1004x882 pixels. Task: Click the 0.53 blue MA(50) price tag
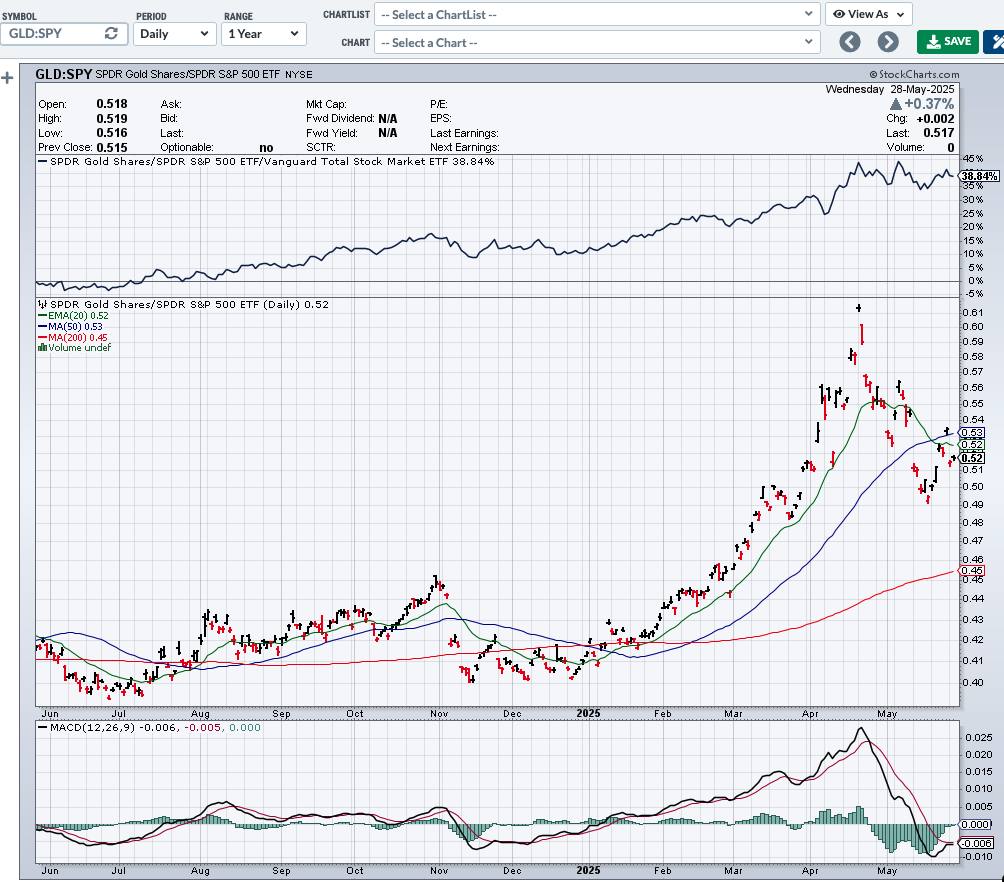[972, 432]
